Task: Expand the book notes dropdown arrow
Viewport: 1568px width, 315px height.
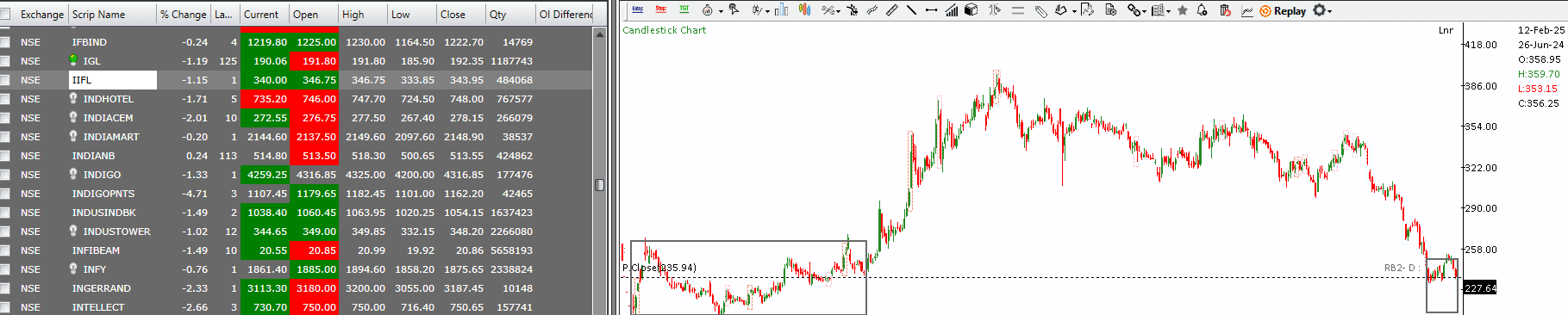Action: click(1168, 11)
